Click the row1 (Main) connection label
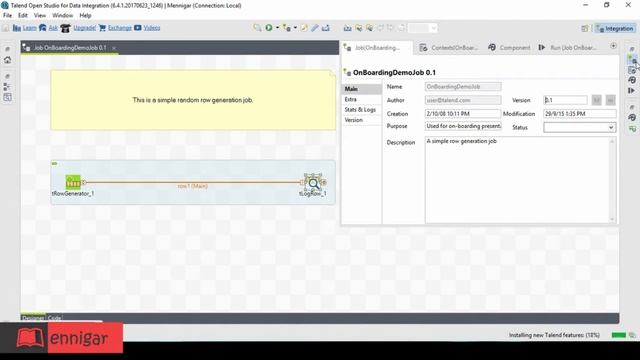This screenshot has height=360, width=640. click(x=193, y=186)
